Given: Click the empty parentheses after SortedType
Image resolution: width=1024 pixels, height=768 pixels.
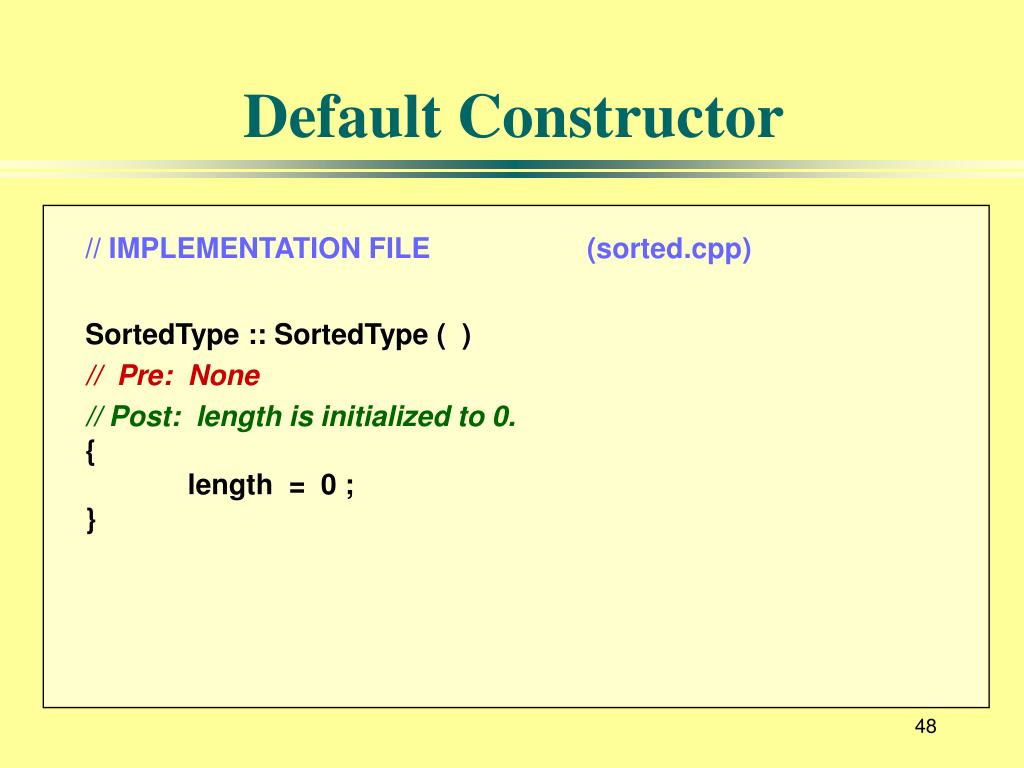Looking at the screenshot, I should click(x=453, y=335).
